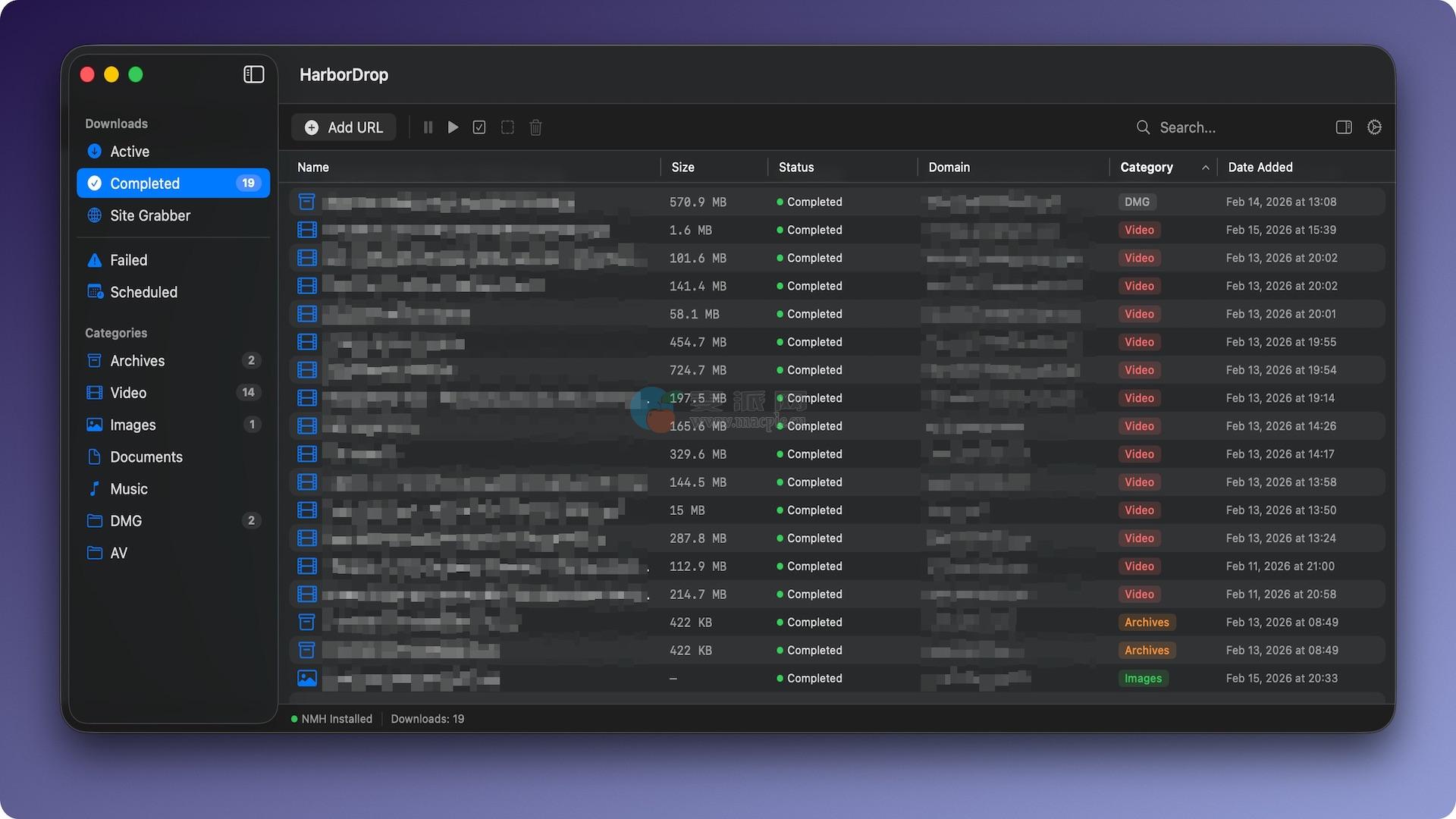Image resolution: width=1456 pixels, height=819 pixels.
Task: Click the deselect all dashed square icon
Action: tap(507, 127)
